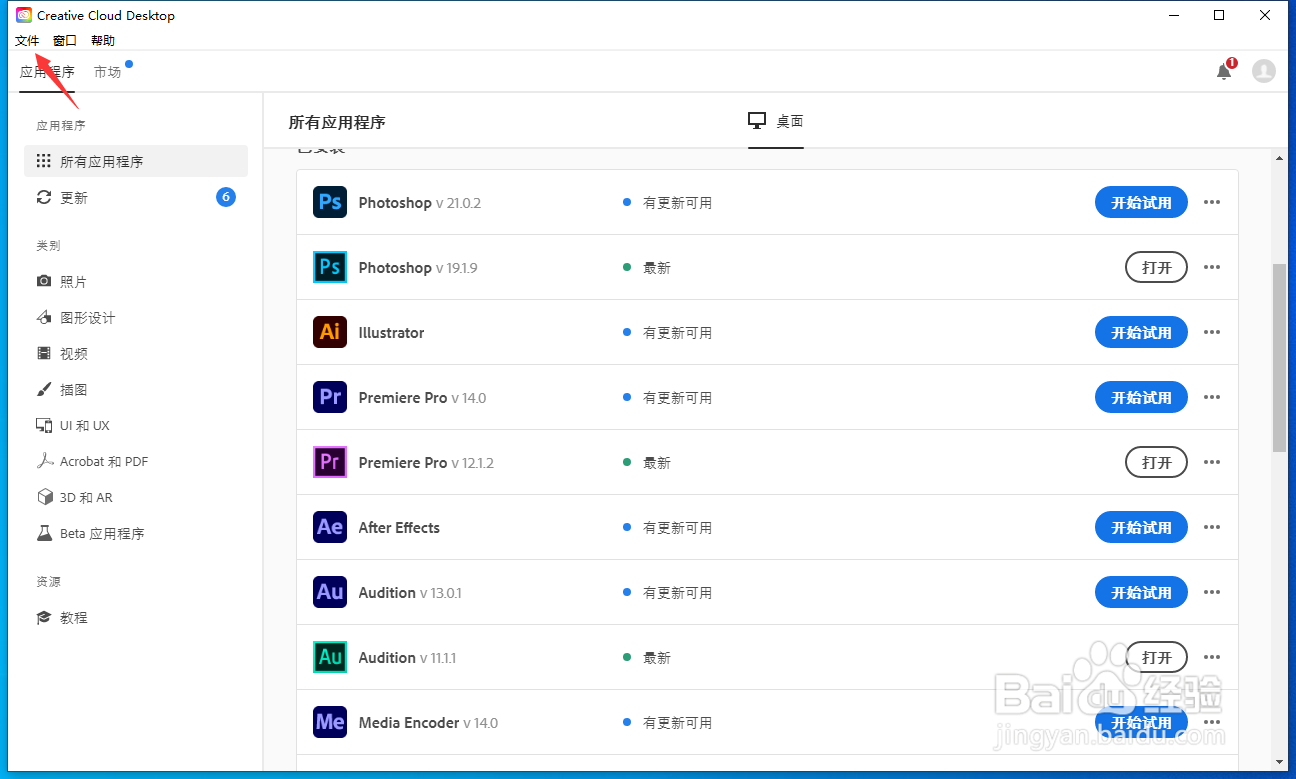Screen dimensions: 1296x779
Task: Open more options for After Effects
Action: (x=1212, y=527)
